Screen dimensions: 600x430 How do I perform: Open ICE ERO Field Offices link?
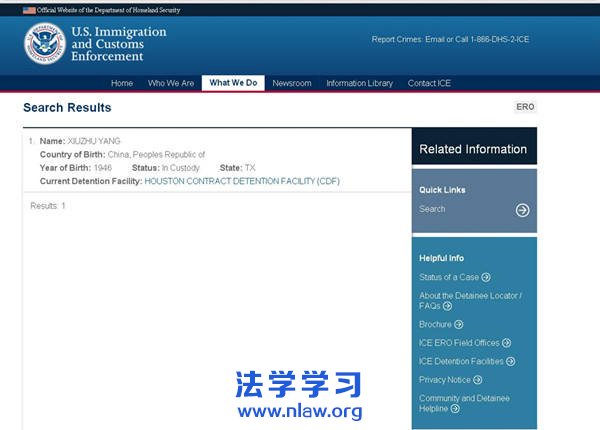tap(459, 343)
